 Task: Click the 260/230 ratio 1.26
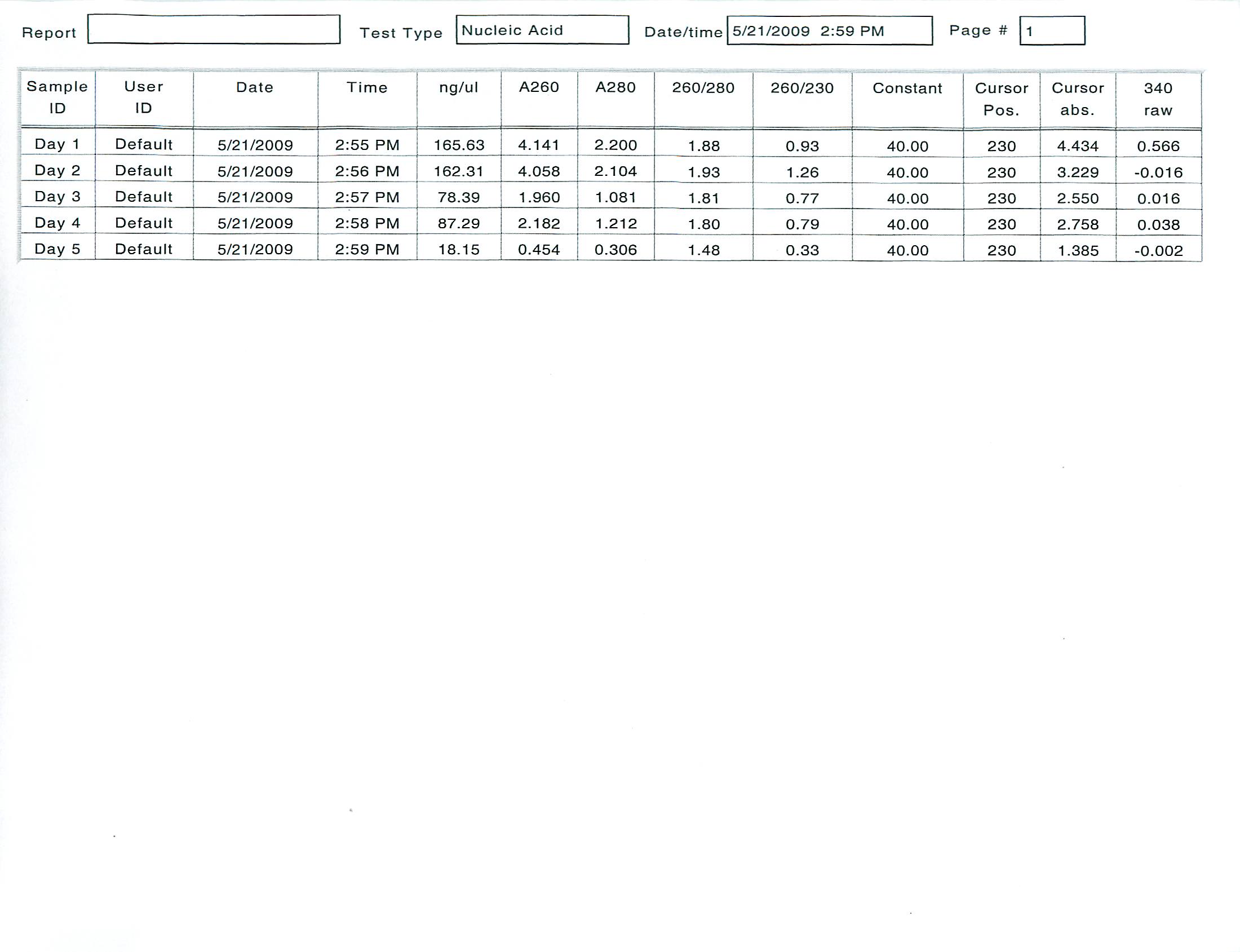click(x=803, y=172)
